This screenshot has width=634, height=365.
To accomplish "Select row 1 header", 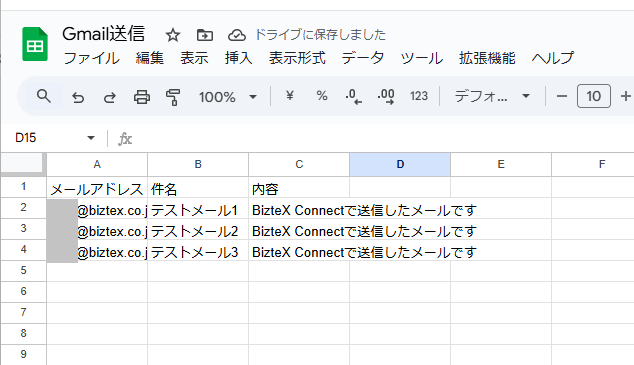I will [x=23, y=187].
